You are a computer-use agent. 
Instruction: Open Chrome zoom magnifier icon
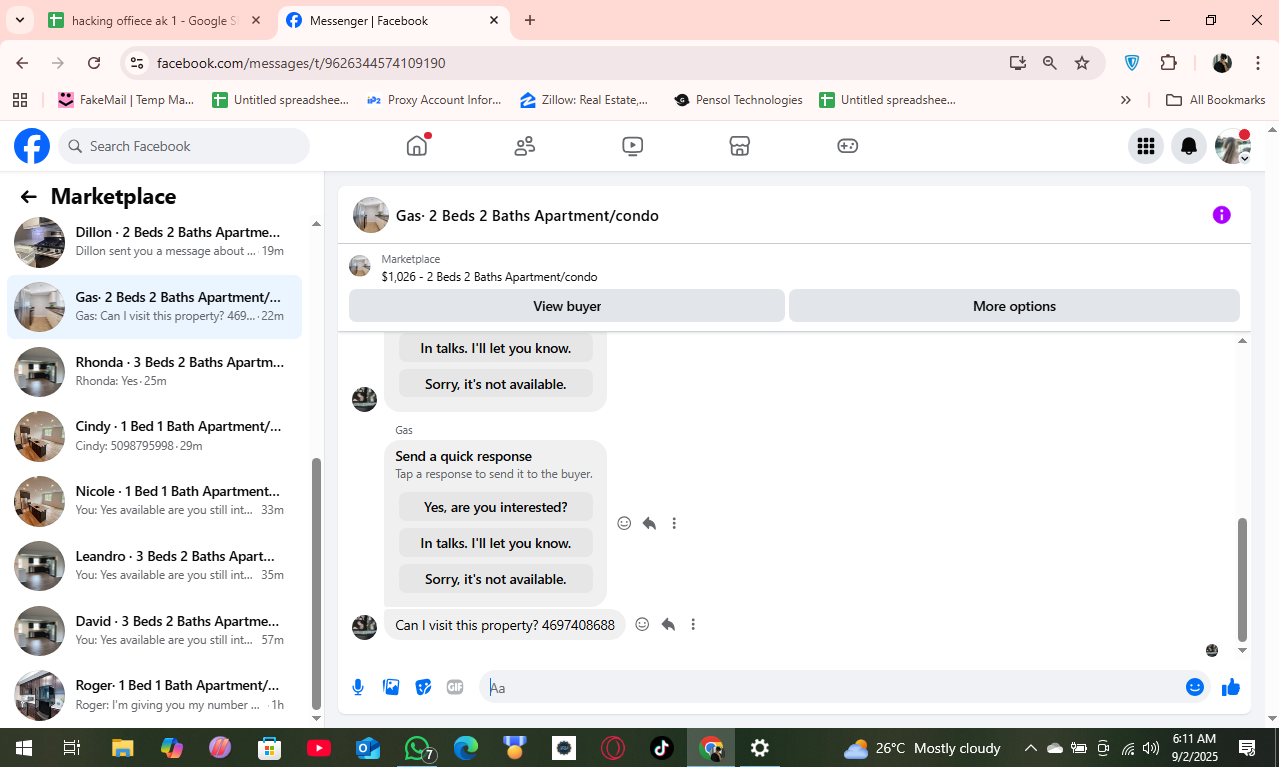tap(1050, 63)
